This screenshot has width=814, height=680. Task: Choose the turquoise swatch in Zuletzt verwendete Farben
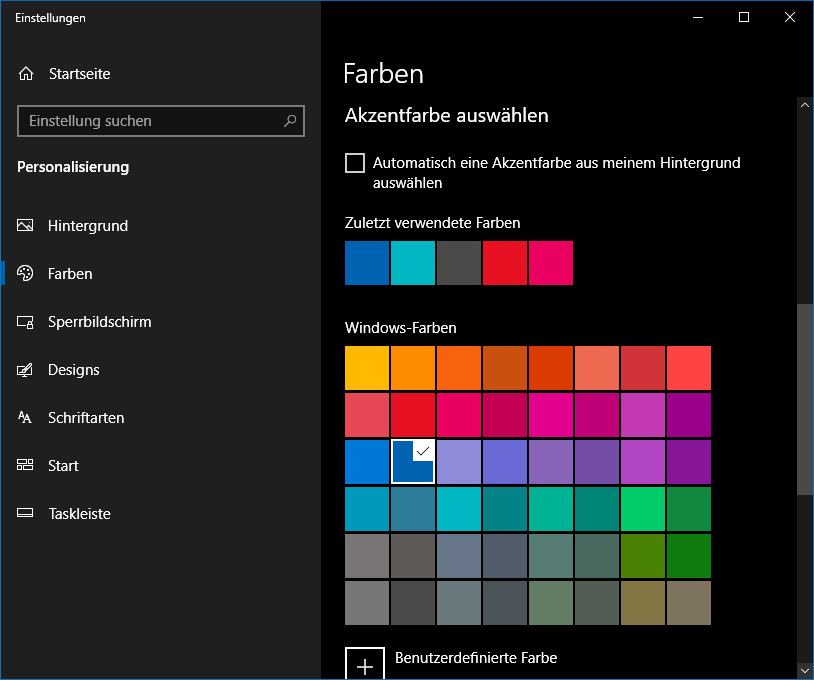pyautogui.click(x=413, y=263)
